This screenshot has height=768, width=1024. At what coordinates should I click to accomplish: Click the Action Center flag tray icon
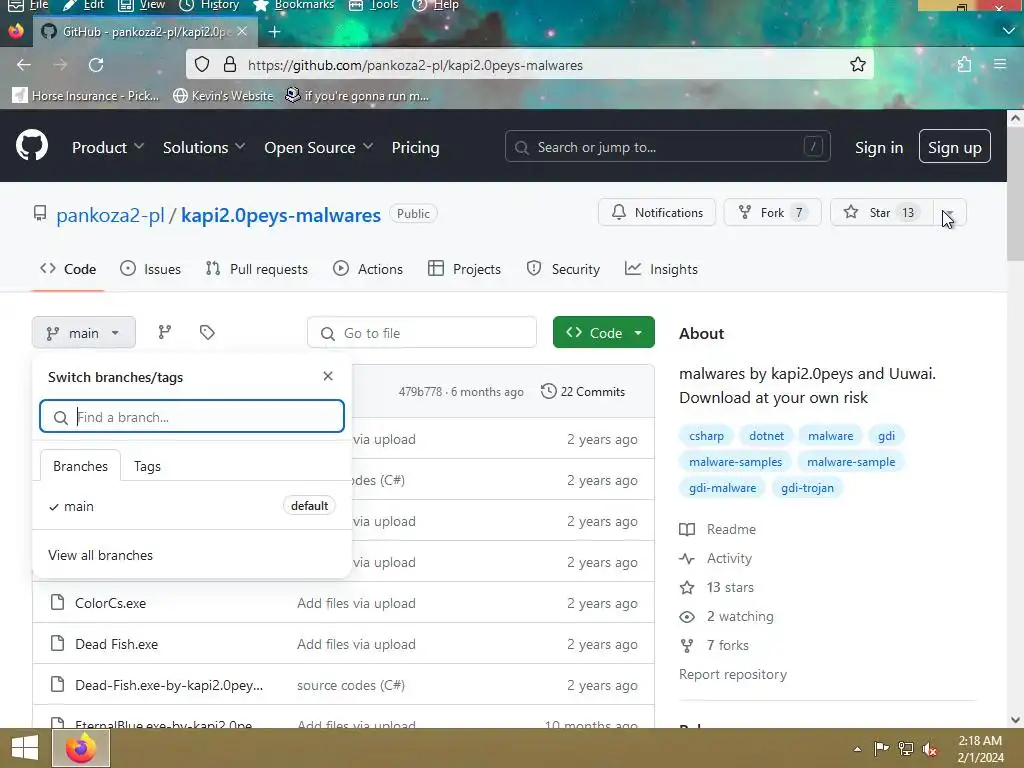click(x=881, y=748)
